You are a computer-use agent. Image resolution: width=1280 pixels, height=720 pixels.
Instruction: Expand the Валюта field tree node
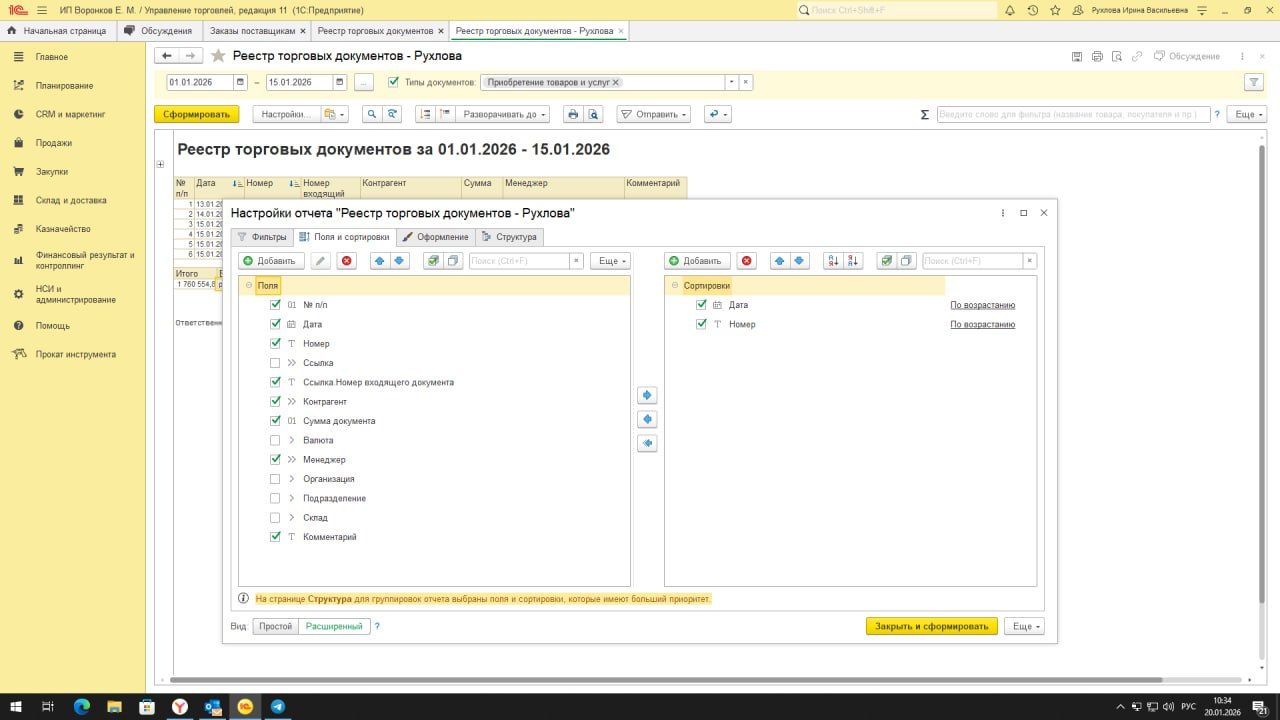292,440
